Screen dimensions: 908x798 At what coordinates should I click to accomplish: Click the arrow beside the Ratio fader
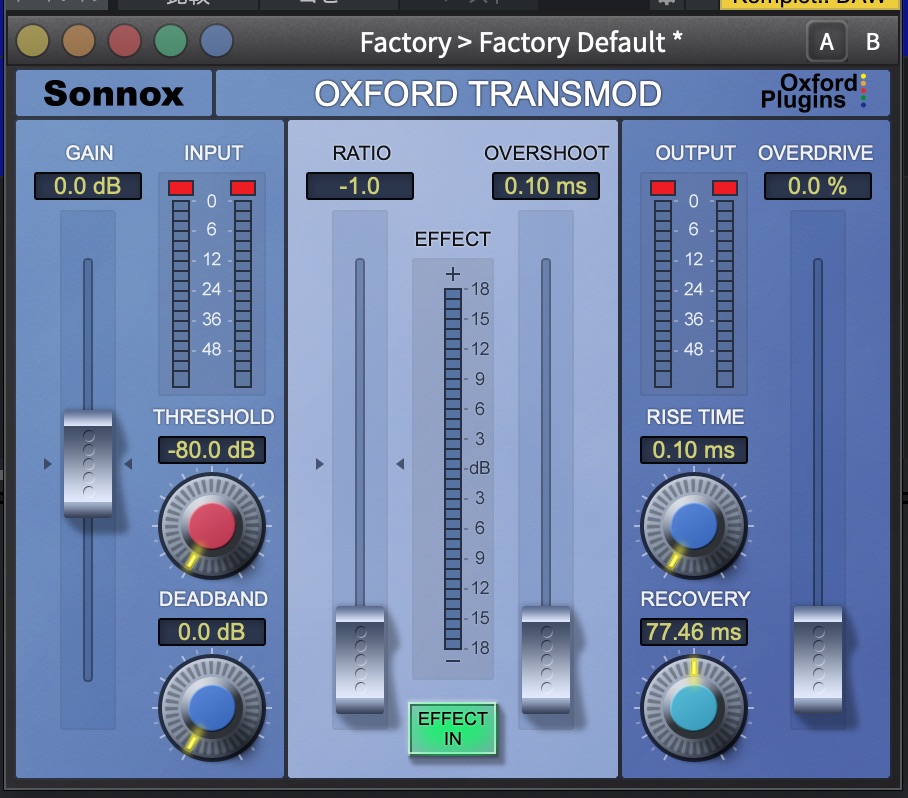(319, 463)
